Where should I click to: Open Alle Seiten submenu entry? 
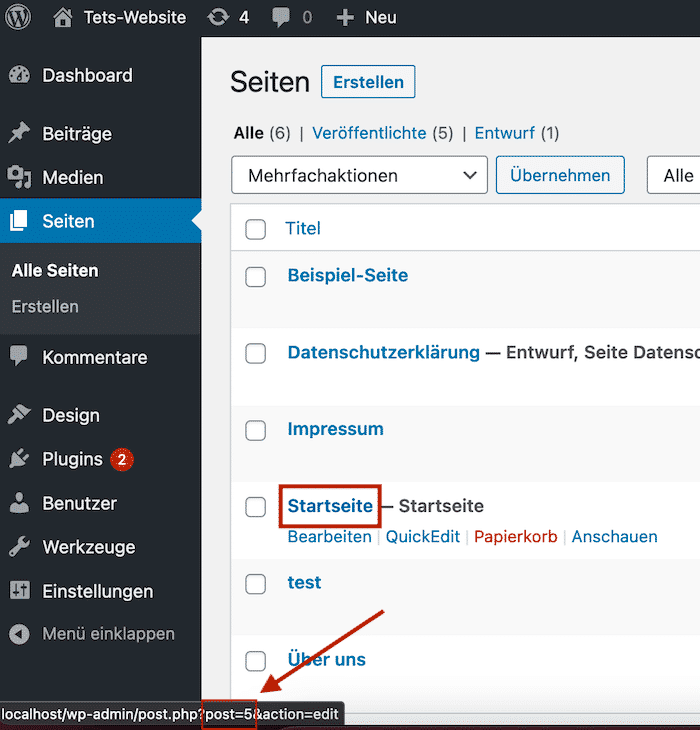pyautogui.click(x=55, y=270)
